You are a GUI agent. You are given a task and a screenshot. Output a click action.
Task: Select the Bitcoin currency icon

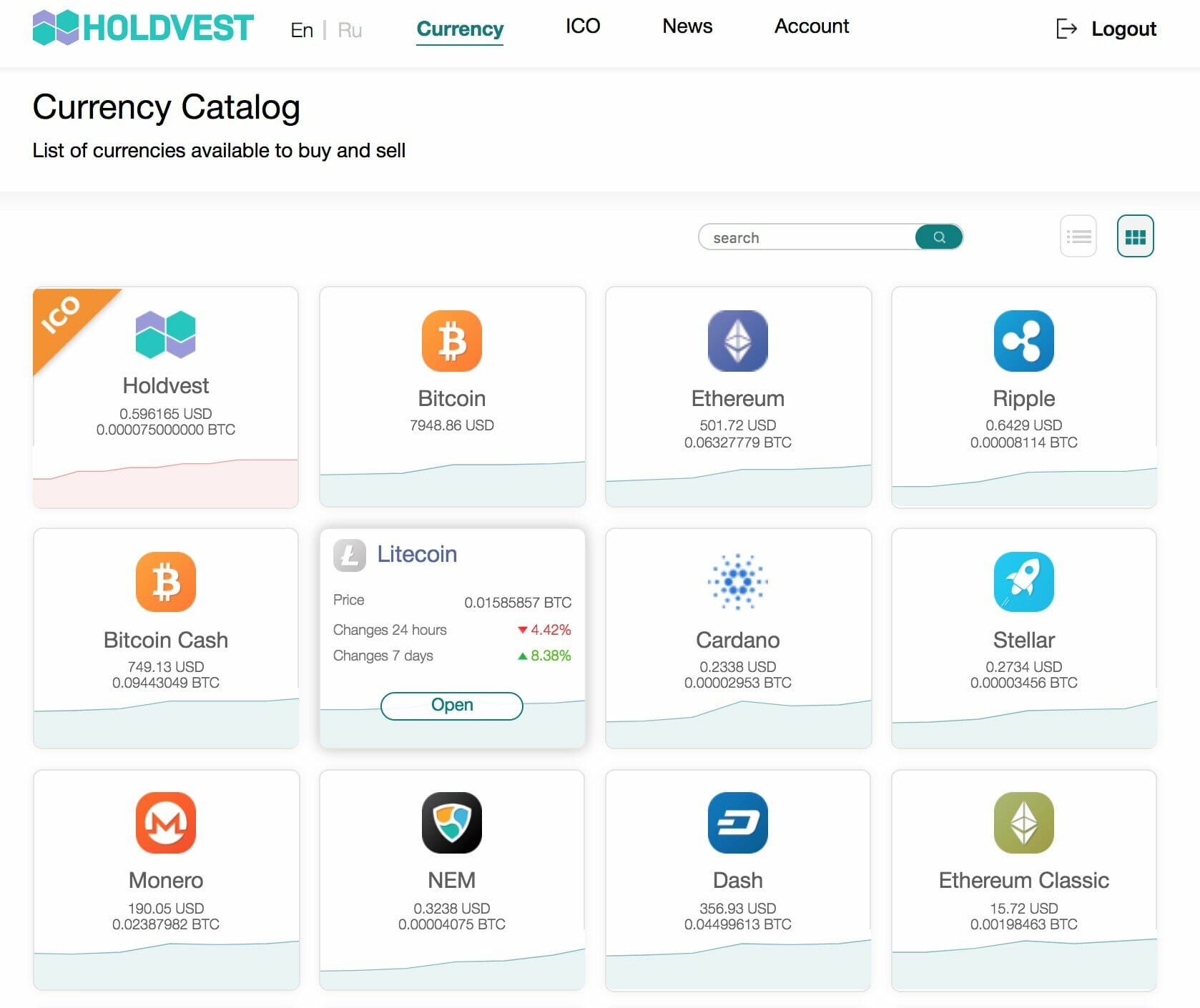452,341
